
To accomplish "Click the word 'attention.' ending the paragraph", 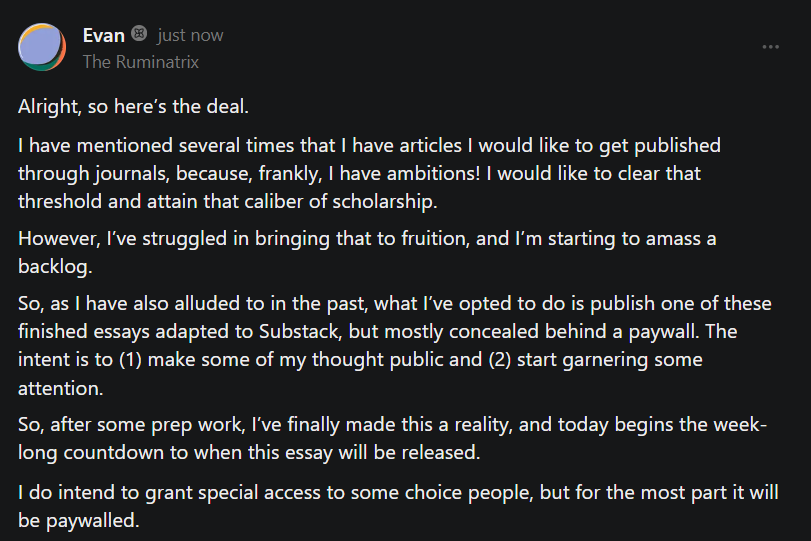I will [x=61, y=388].
